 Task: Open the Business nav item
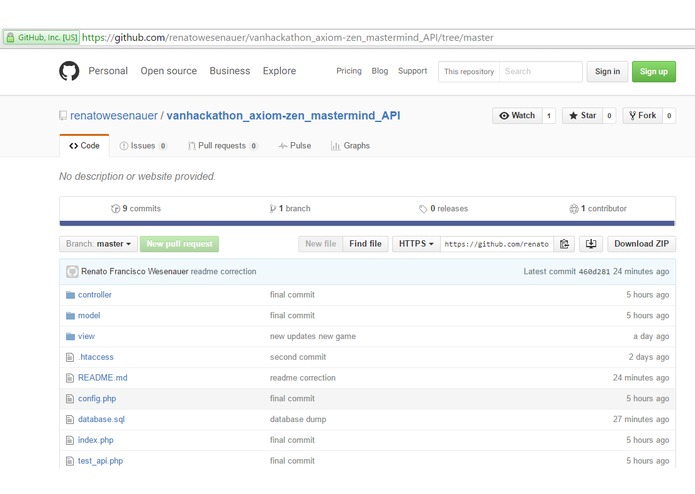[230, 71]
